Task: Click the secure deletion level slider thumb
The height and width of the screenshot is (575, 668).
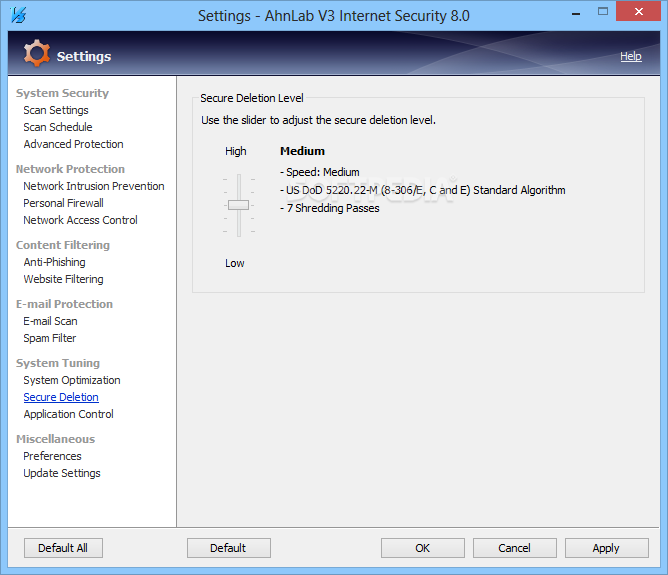Action: coord(238,205)
